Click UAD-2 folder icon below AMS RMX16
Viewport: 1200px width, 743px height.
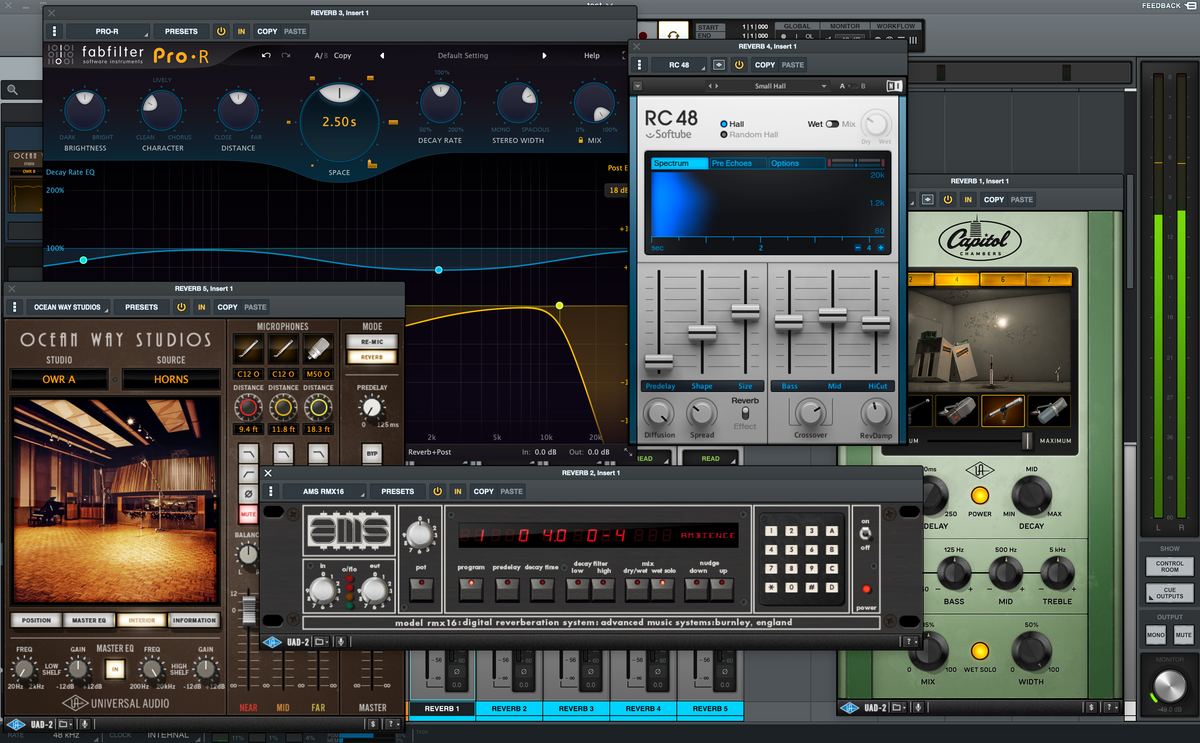click(321, 642)
